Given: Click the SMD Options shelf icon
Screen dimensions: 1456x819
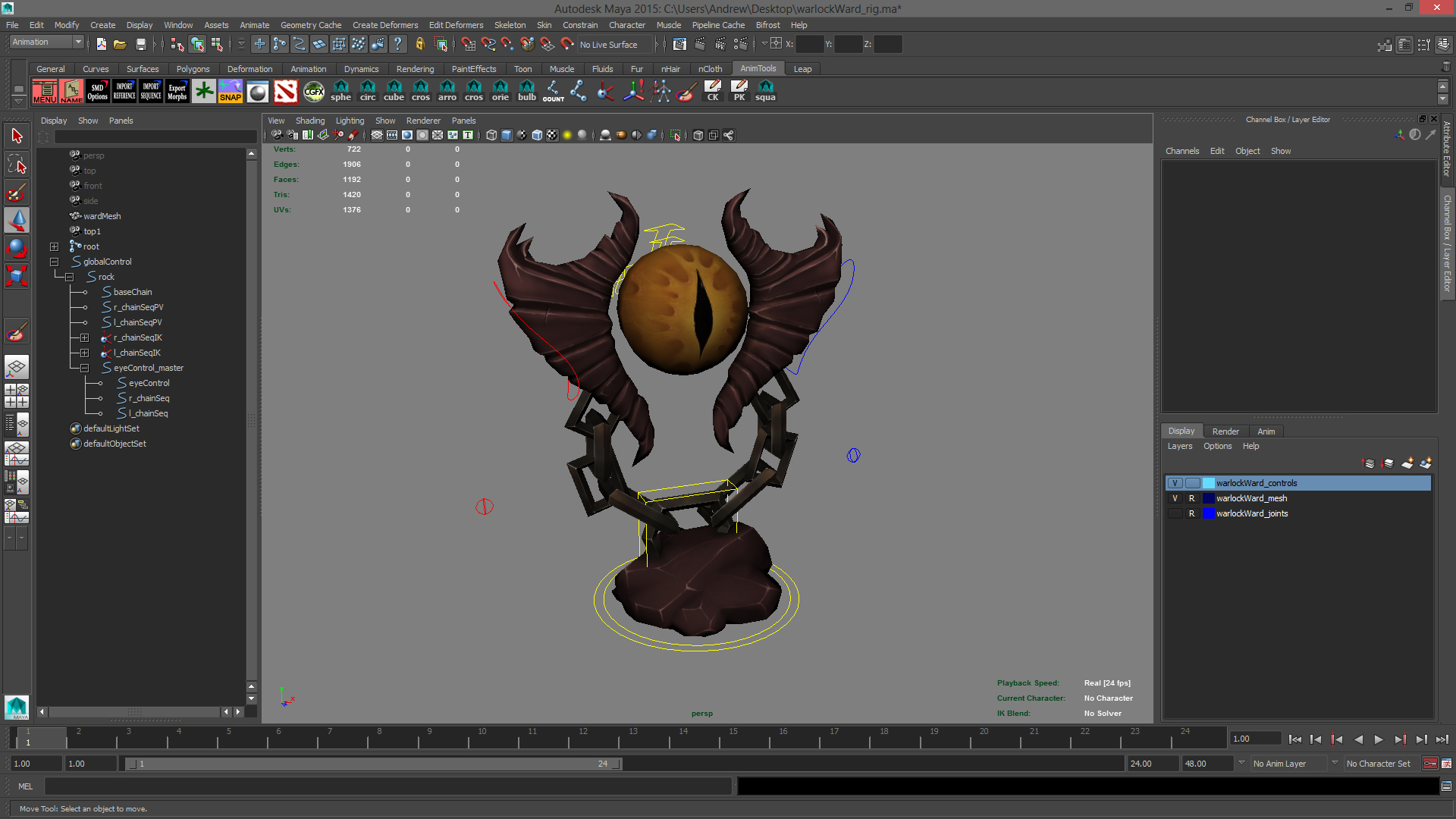Looking at the screenshot, I should pos(97,92).
